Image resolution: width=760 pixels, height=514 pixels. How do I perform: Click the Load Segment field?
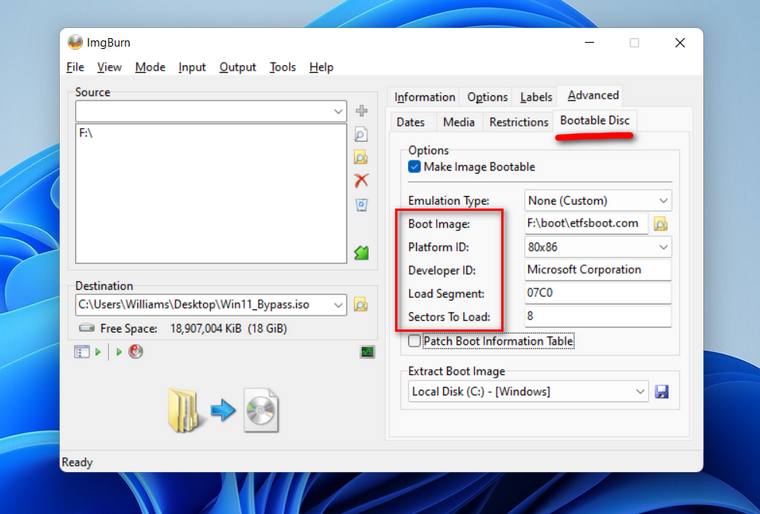click(x=598, y=293)
